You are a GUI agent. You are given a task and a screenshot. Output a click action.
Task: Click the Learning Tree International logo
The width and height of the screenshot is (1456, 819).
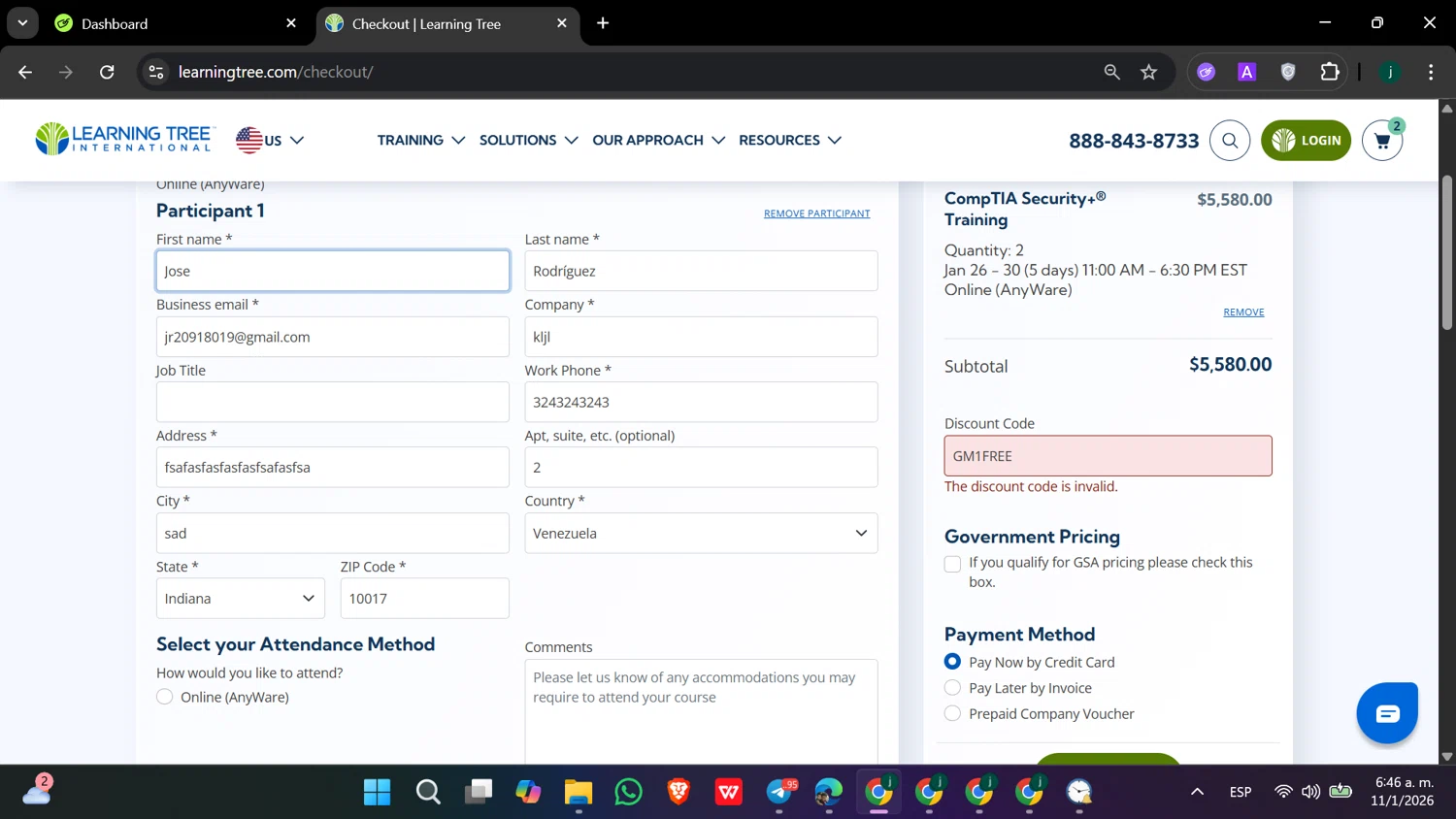coord(123,139)
